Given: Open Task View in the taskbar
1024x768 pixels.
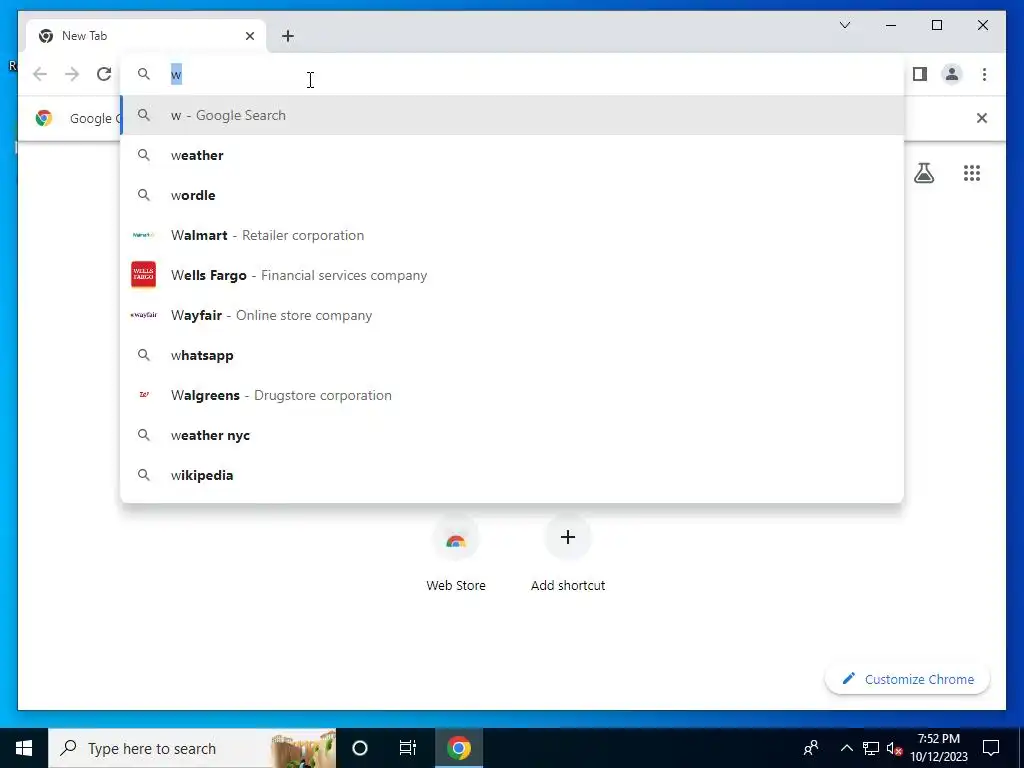Looking at the screenshot, I should (408, 748).
